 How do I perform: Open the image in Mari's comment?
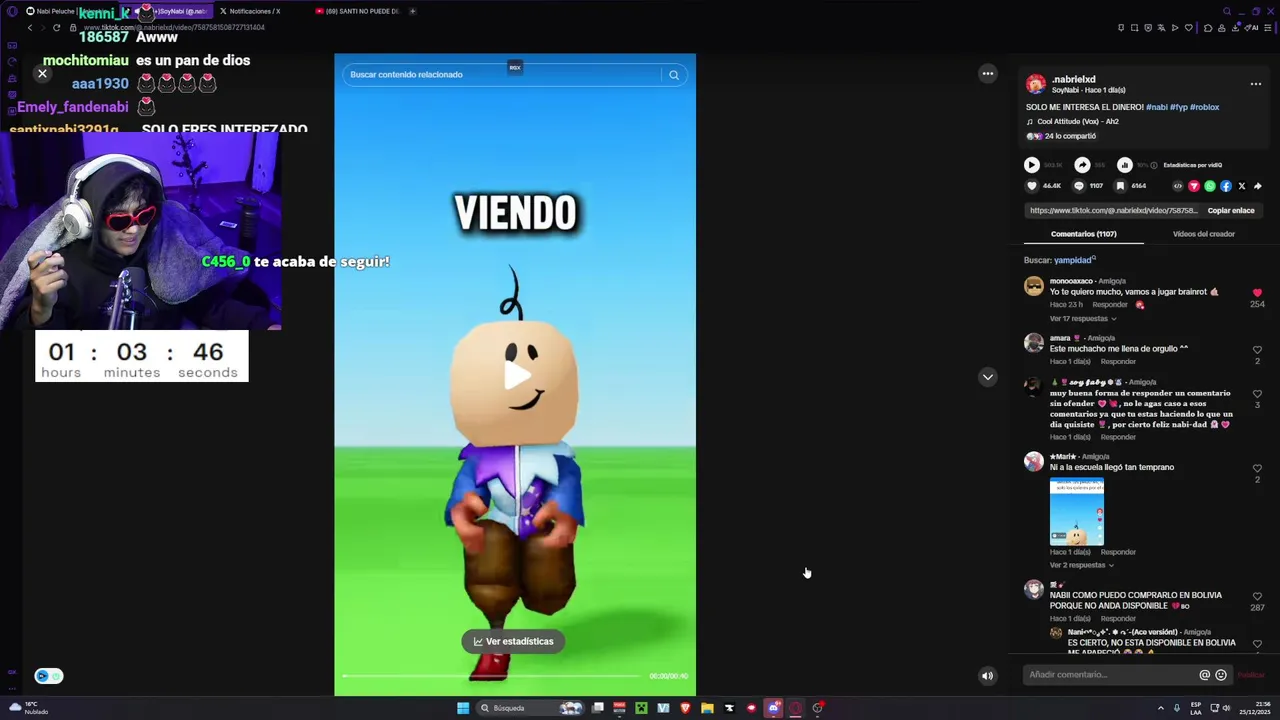click(x=1077, y=512)
